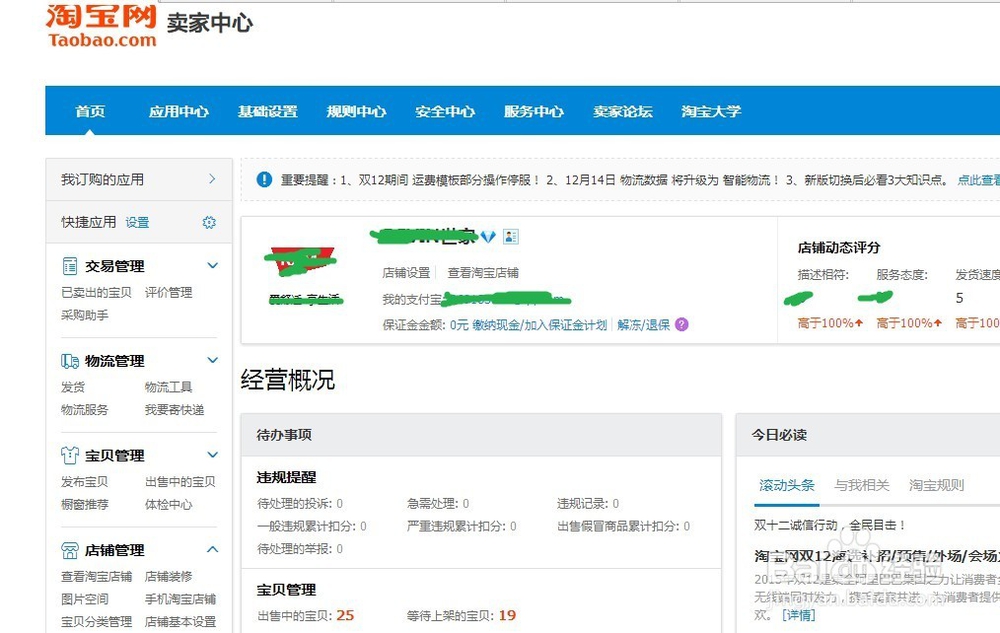This screenshot has height=633, width=1000.
Task: Click the 物流管理 truck icon
Action: pos(70,361)
